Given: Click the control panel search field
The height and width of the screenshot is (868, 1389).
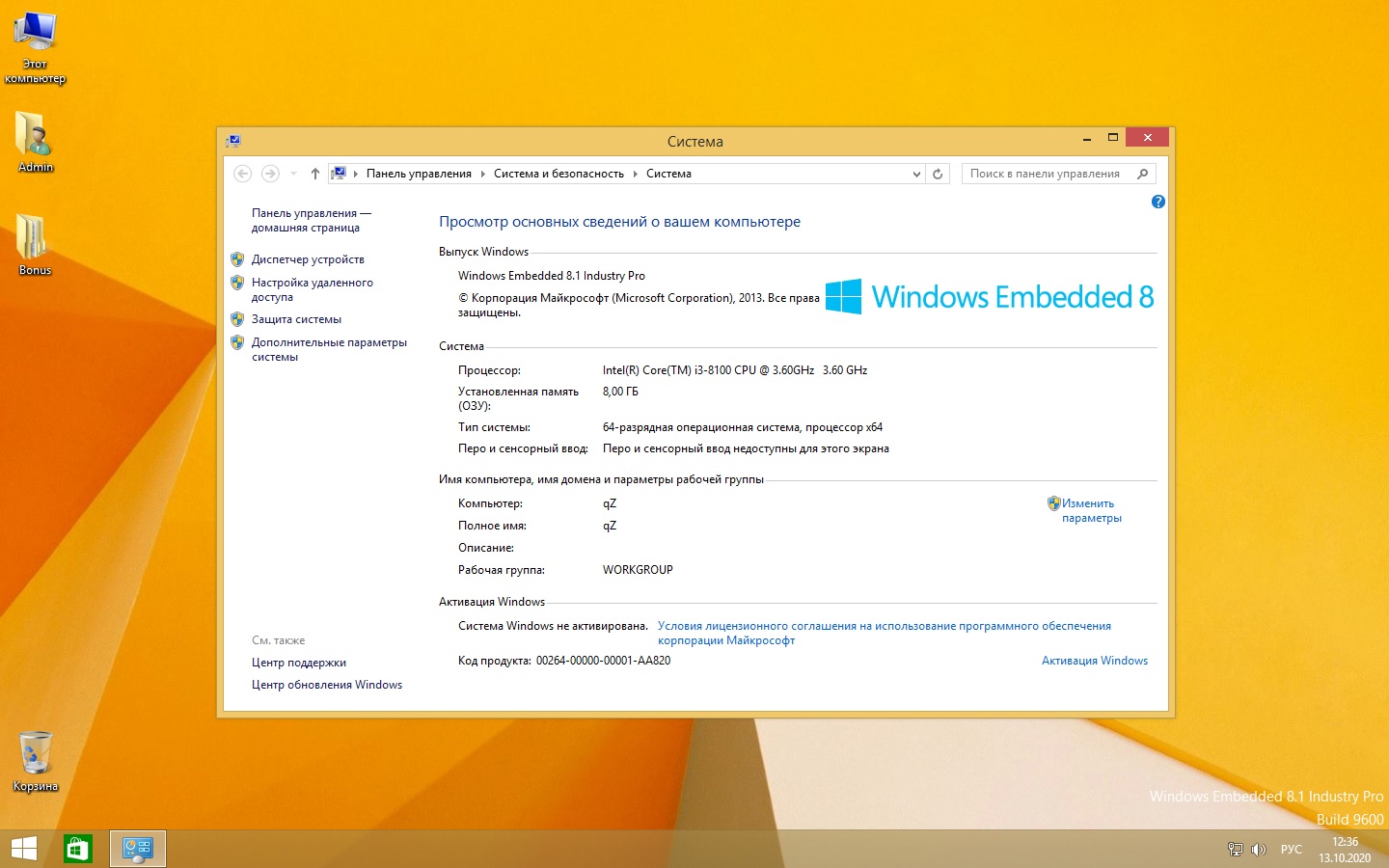Looking at the screenshot, I should tap(1045, 175).
